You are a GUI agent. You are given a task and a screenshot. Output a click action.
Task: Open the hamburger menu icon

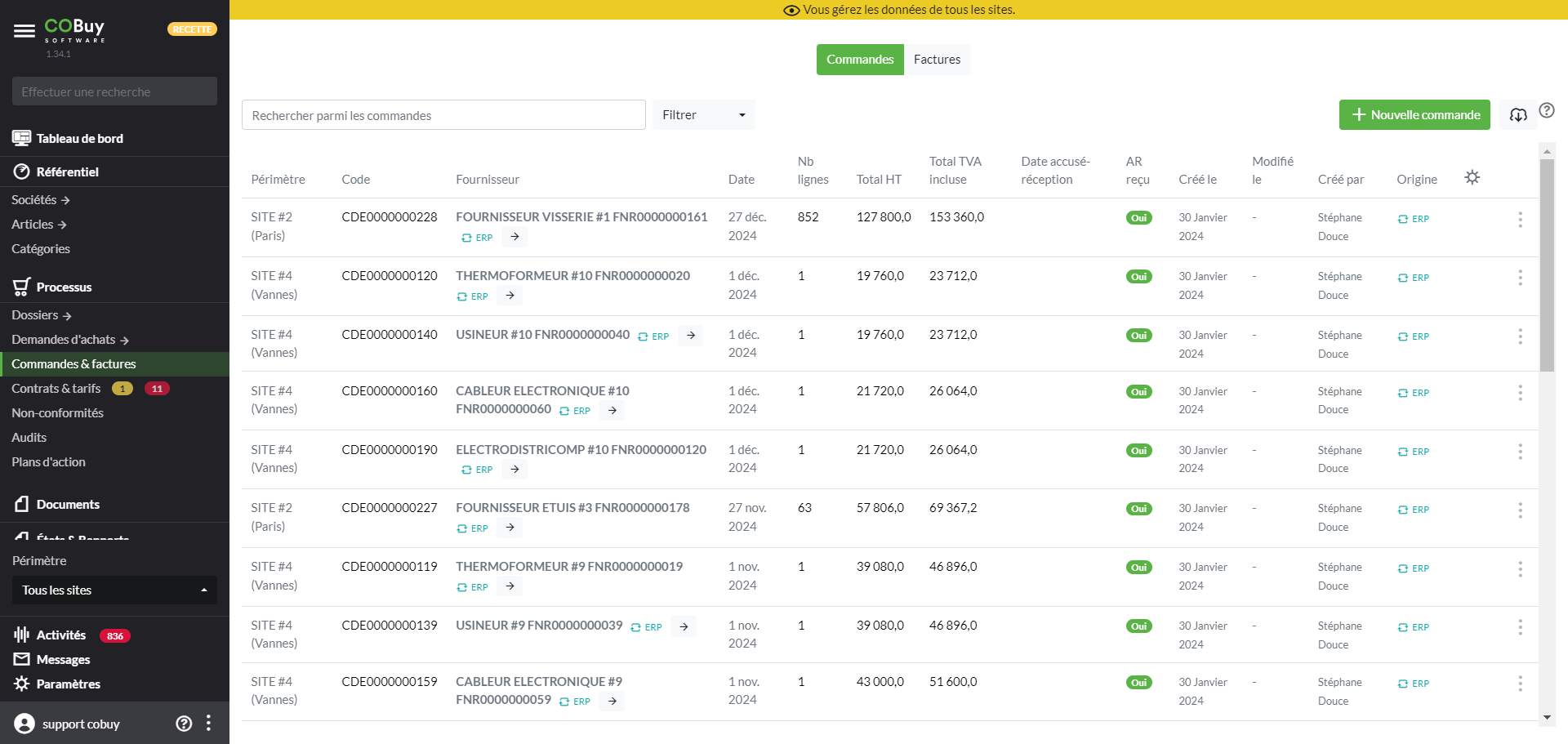24,31
